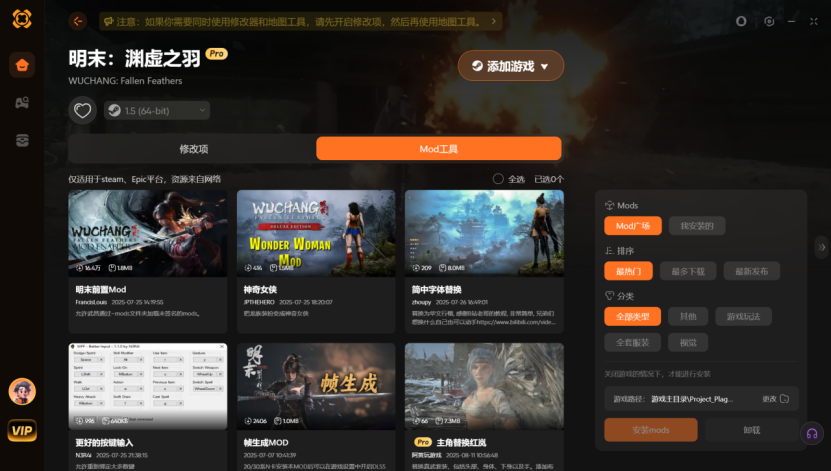Filter by 游戏玩法 category
The image size is (831, 471).
743,316
